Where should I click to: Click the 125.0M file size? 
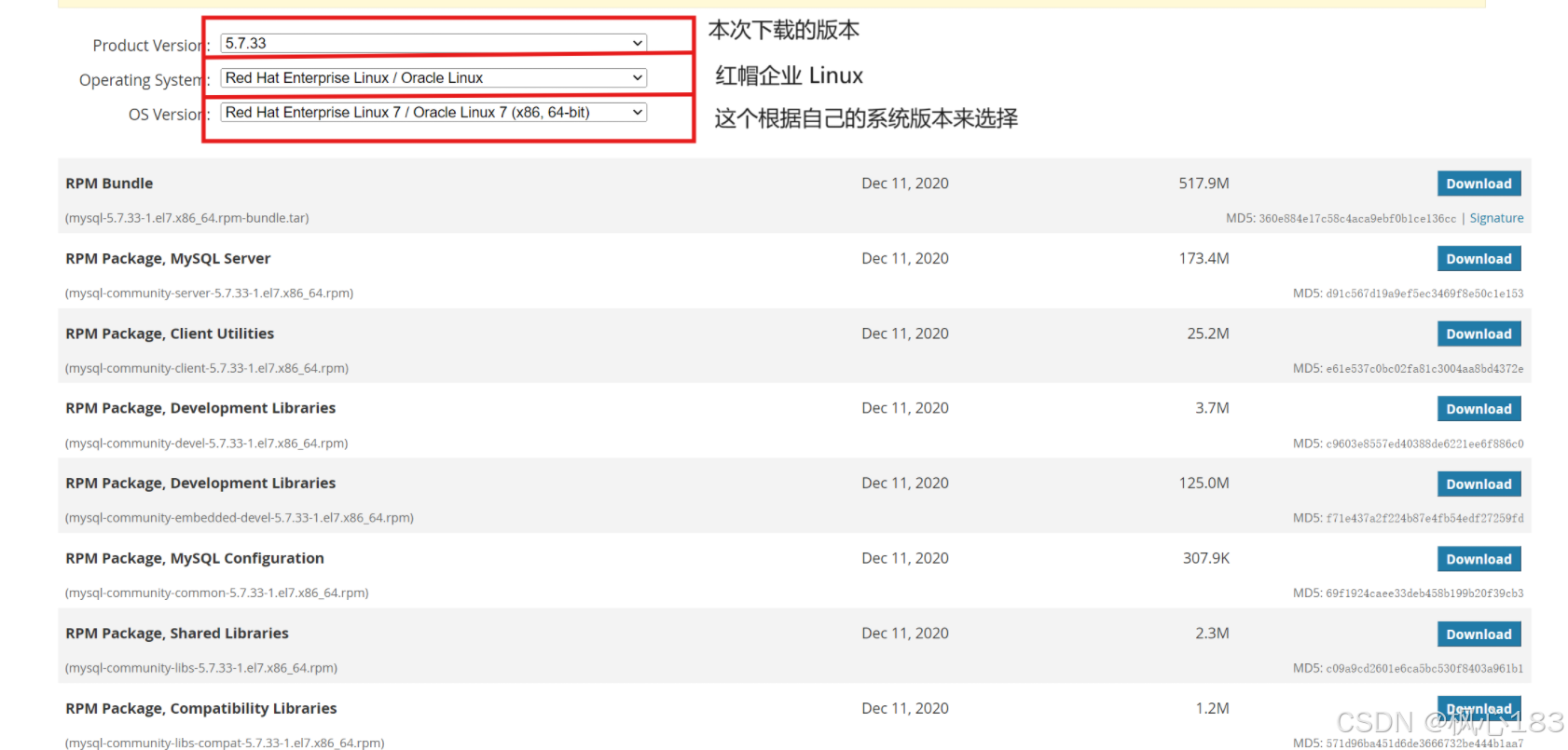(1204, 483)
